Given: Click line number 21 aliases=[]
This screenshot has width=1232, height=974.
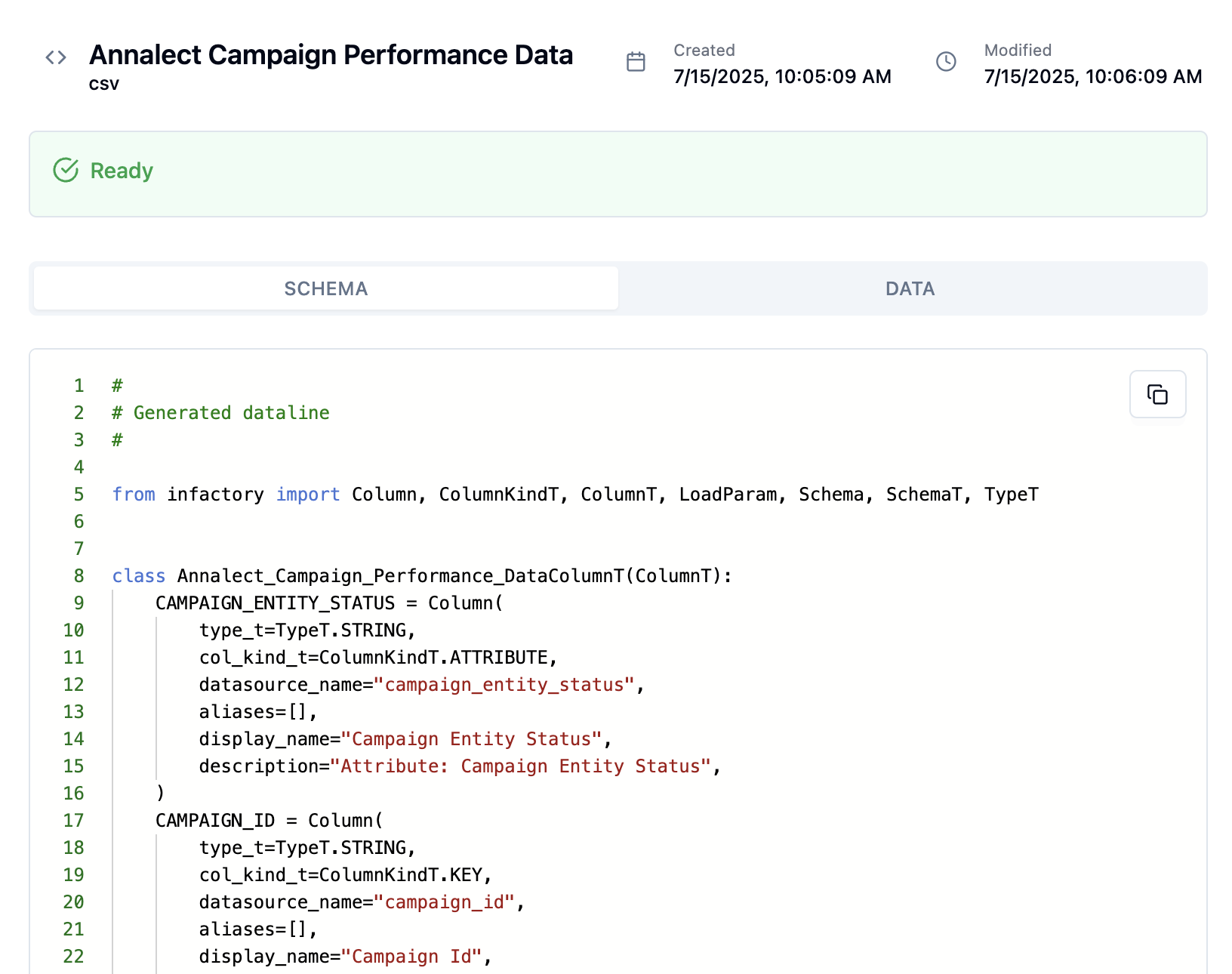Looking at the screenshot, I should tap(258, 929).
